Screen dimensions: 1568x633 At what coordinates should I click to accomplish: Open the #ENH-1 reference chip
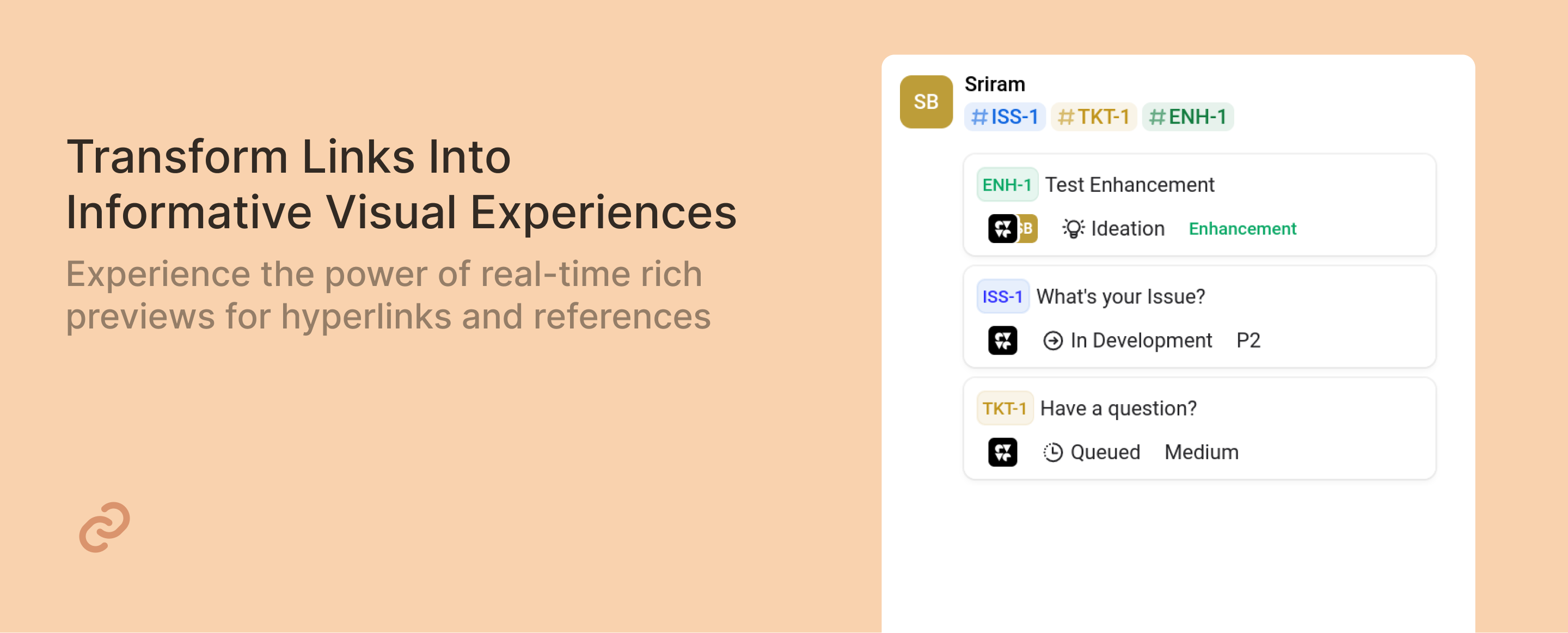[1187, 117]
